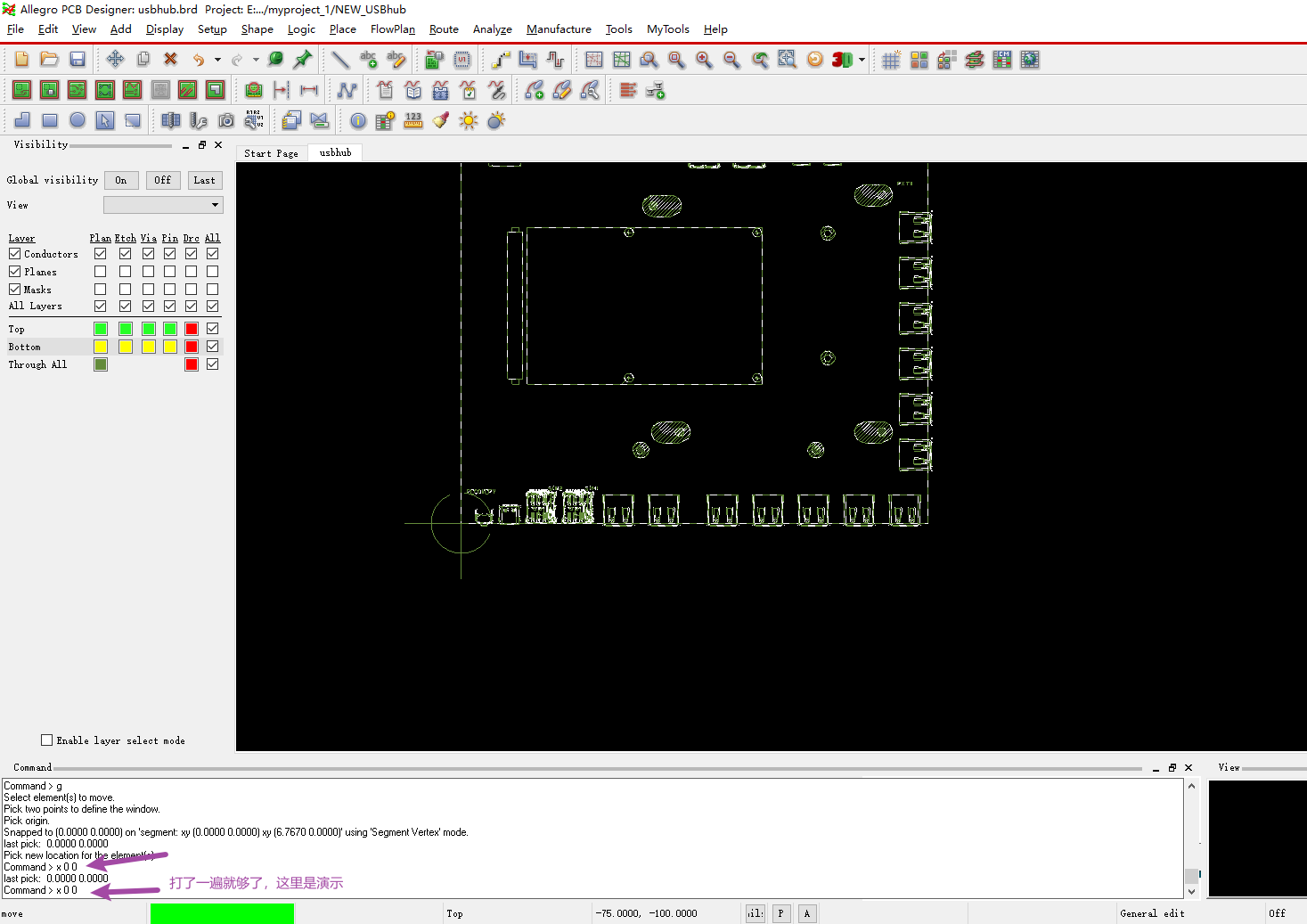Click the Cross-section layers icon
Viewport: 1307px width, 924px height.
pyautogui.click(x=975, y=60)
